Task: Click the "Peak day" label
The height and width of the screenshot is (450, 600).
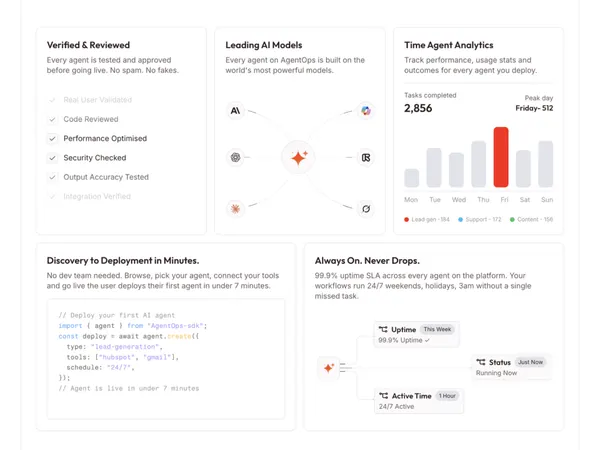Action: tap(539, 98)
